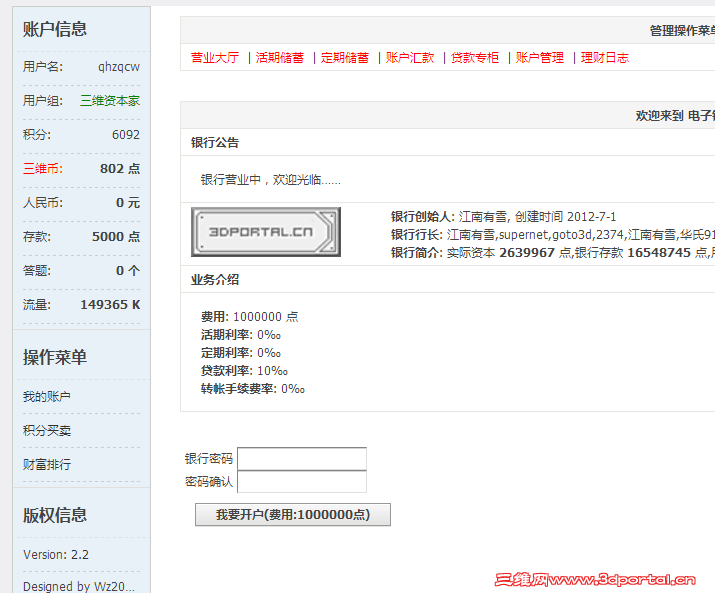Click the 银行密码 input field
The image size is (715, 593).
(302, 458)
